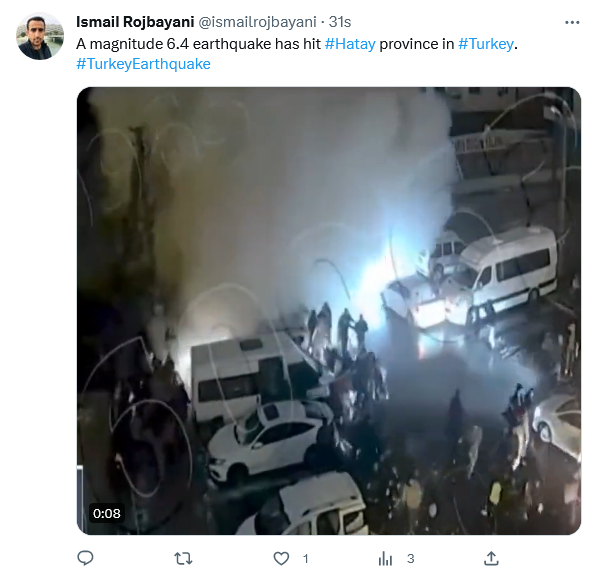The height and width of the screenshot is (580, 598).
Task: Click the 0:08 video duration badge
Action: (x=107, y=513)
